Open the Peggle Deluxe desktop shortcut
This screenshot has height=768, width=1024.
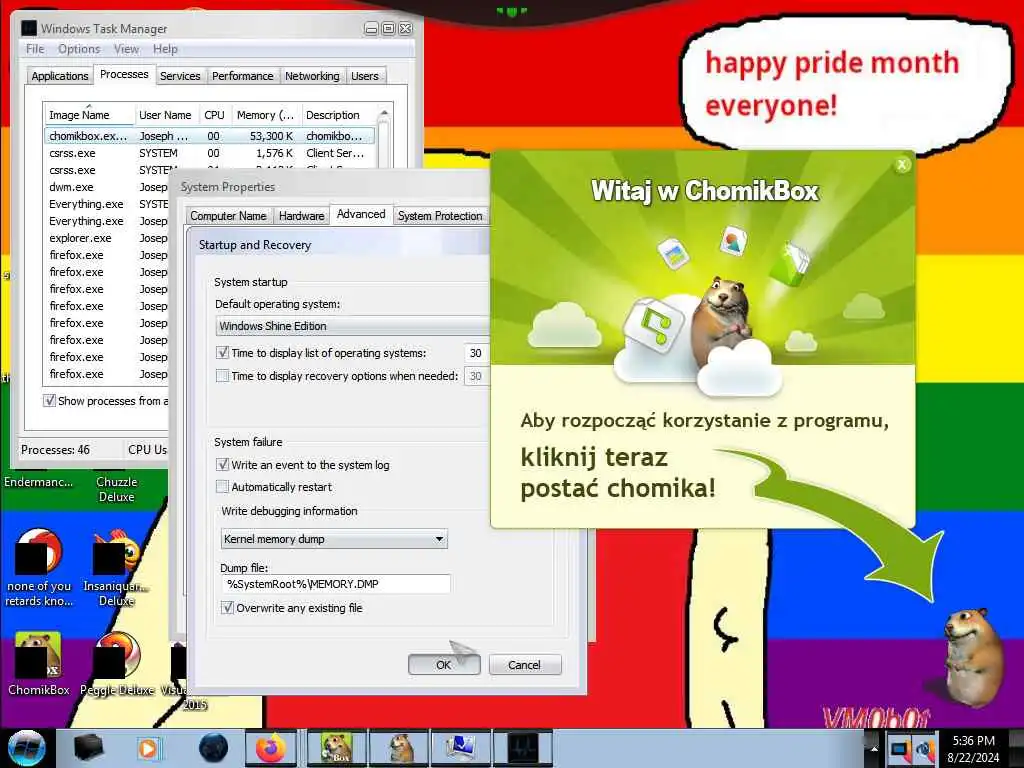point(117,663)
